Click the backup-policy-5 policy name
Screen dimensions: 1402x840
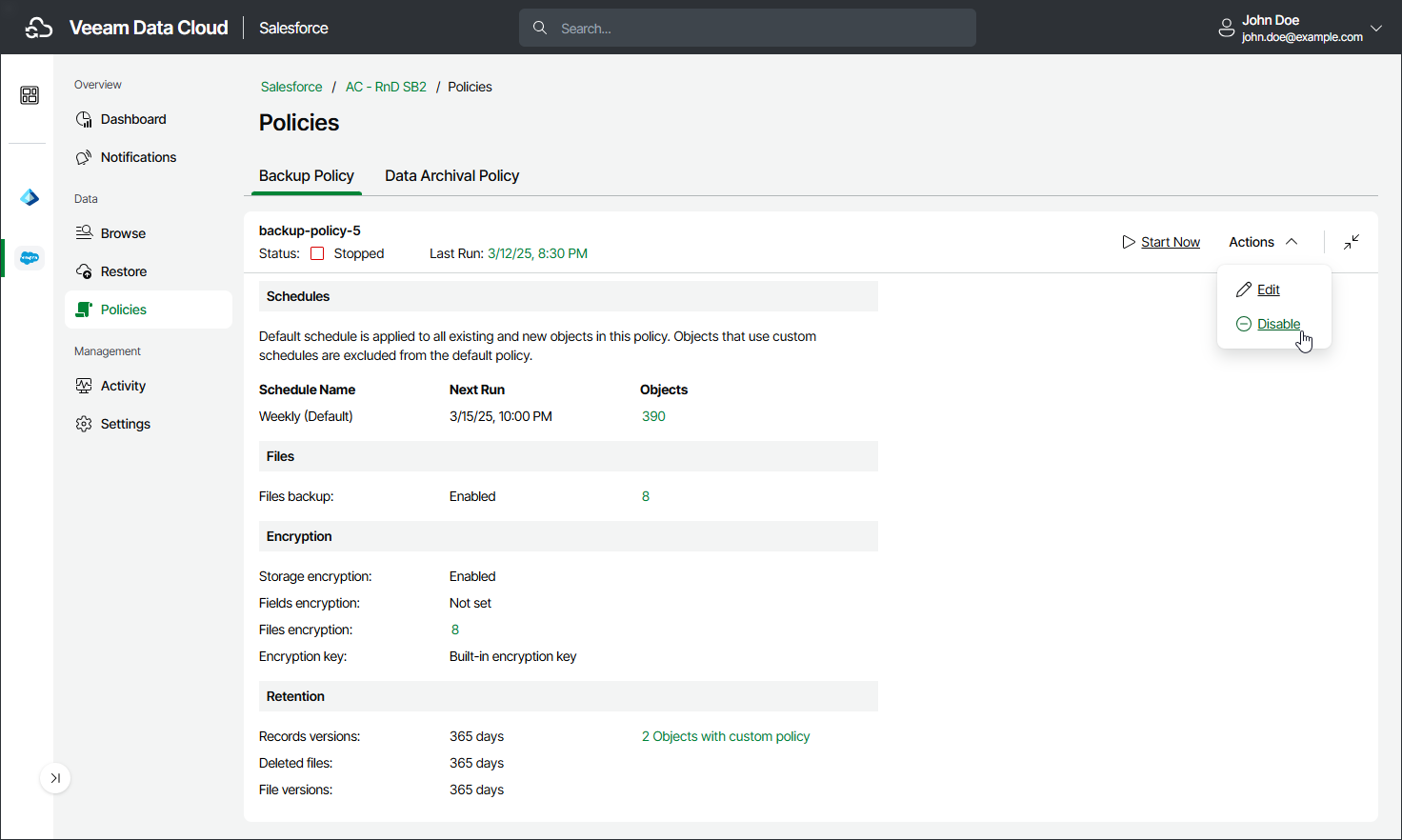pyautogui.click(x=310, y=230)
